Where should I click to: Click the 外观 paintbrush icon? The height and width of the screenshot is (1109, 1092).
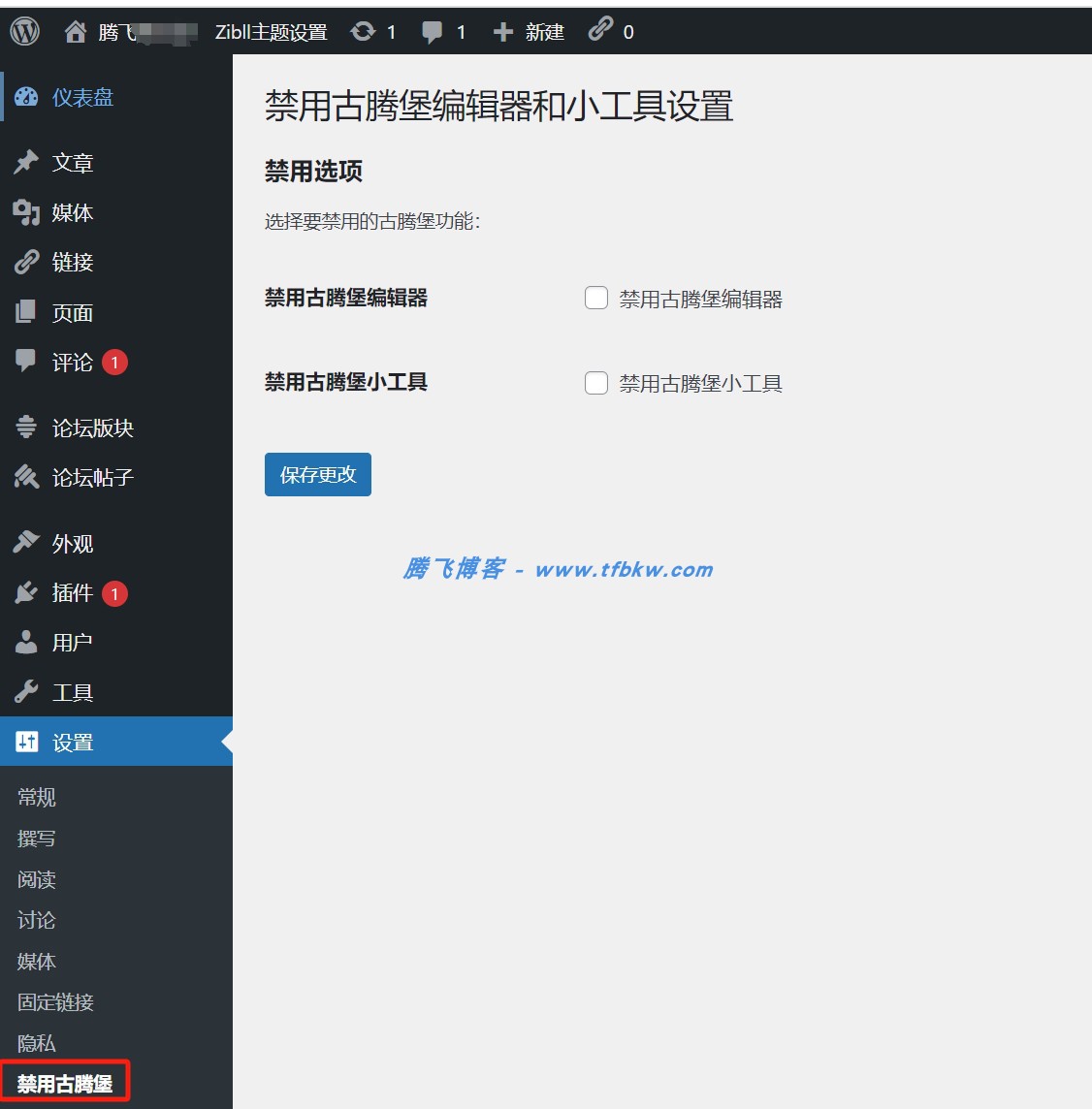click(x=26, y=543)
